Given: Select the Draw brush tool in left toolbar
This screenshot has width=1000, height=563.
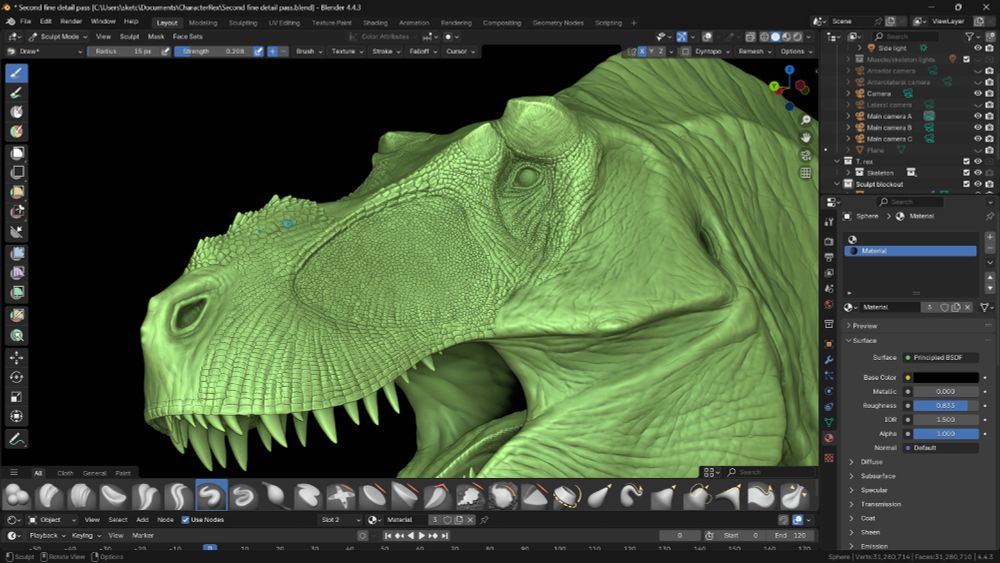Looking at the screenshot, I should 17,73.
